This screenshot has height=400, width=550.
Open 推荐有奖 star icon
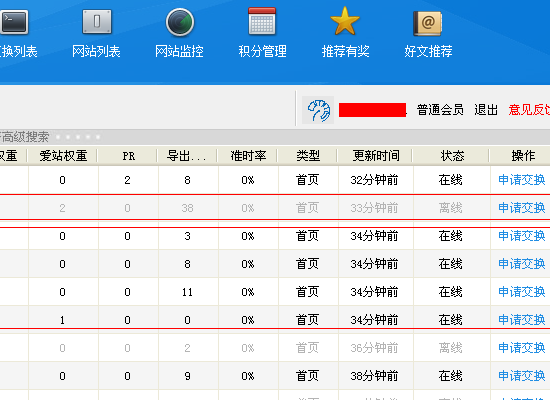pos(345,21)
